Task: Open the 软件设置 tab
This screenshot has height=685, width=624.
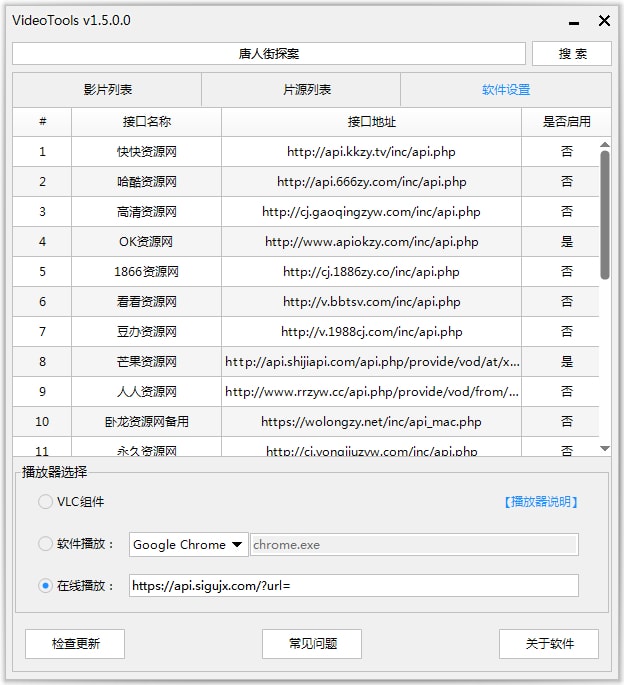Action: tap(506, 90)
